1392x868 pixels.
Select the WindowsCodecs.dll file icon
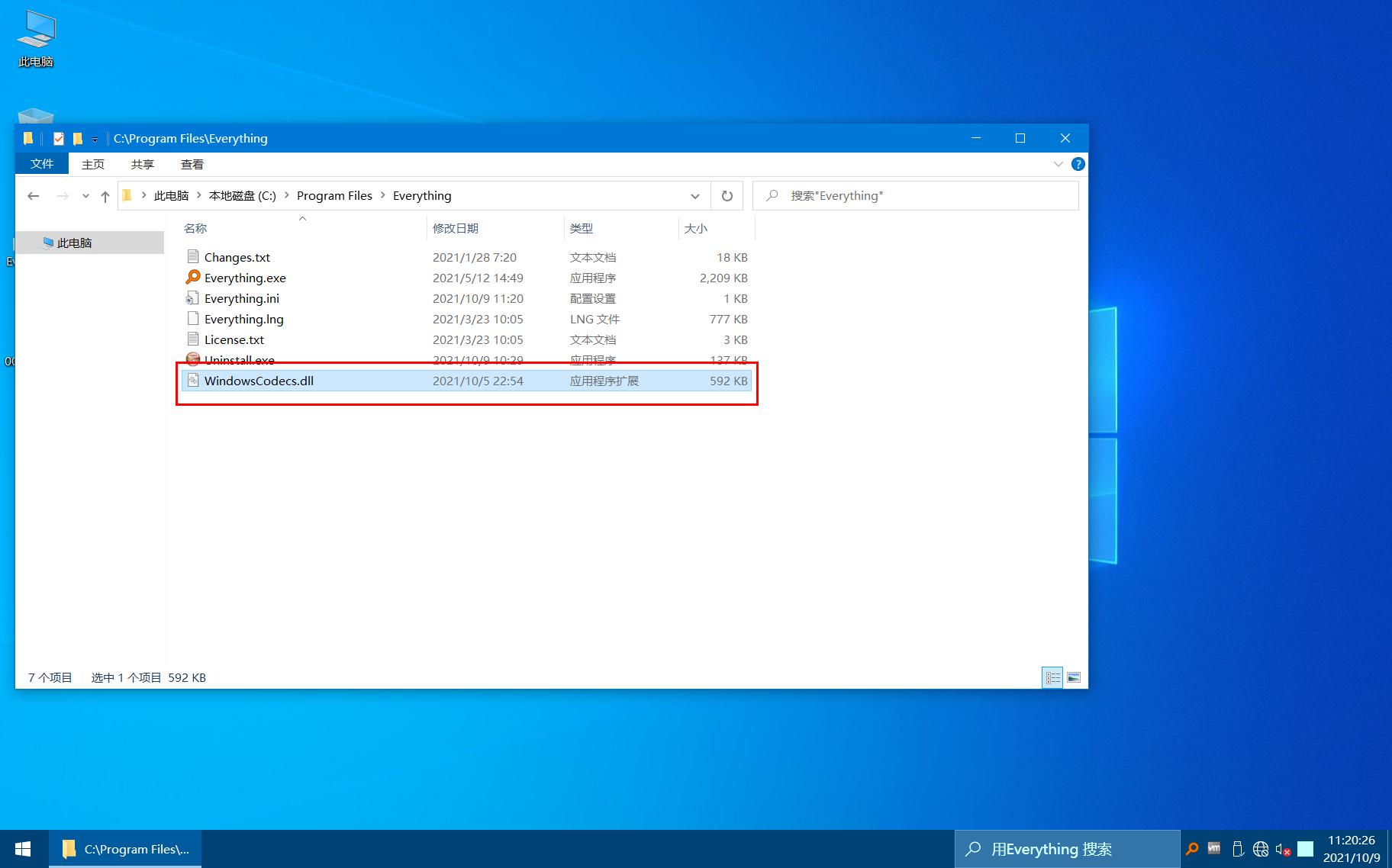click(193, 381)
